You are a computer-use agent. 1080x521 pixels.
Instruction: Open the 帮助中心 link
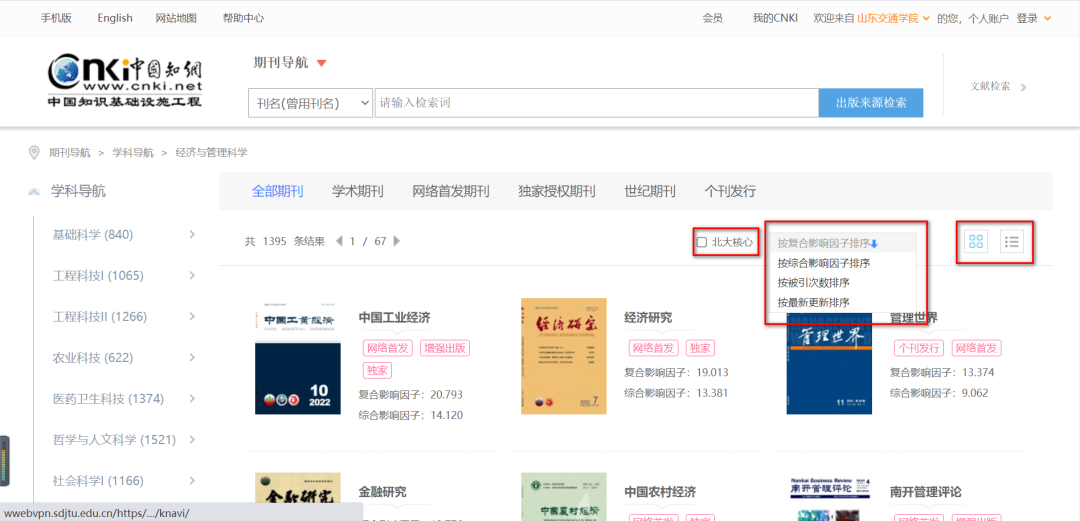click(243, 18)
